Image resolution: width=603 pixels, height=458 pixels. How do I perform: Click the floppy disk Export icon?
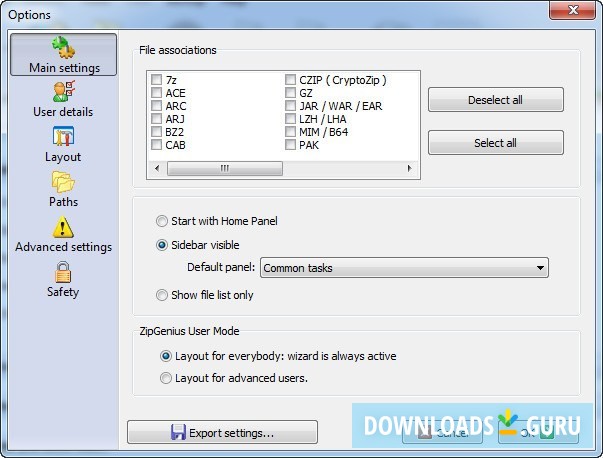(178, 432)
